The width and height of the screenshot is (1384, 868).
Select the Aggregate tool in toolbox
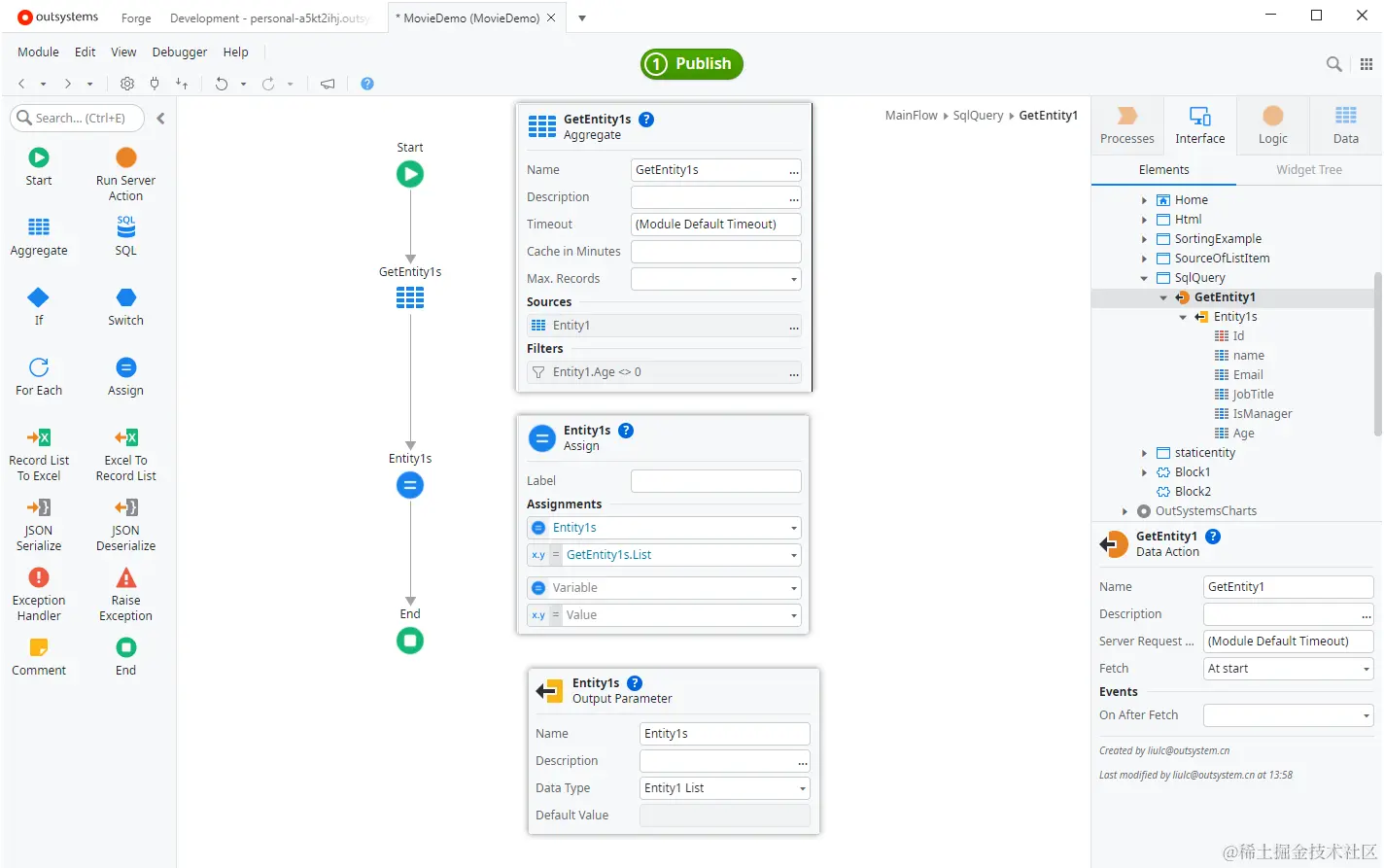click(x=39, y=237)
